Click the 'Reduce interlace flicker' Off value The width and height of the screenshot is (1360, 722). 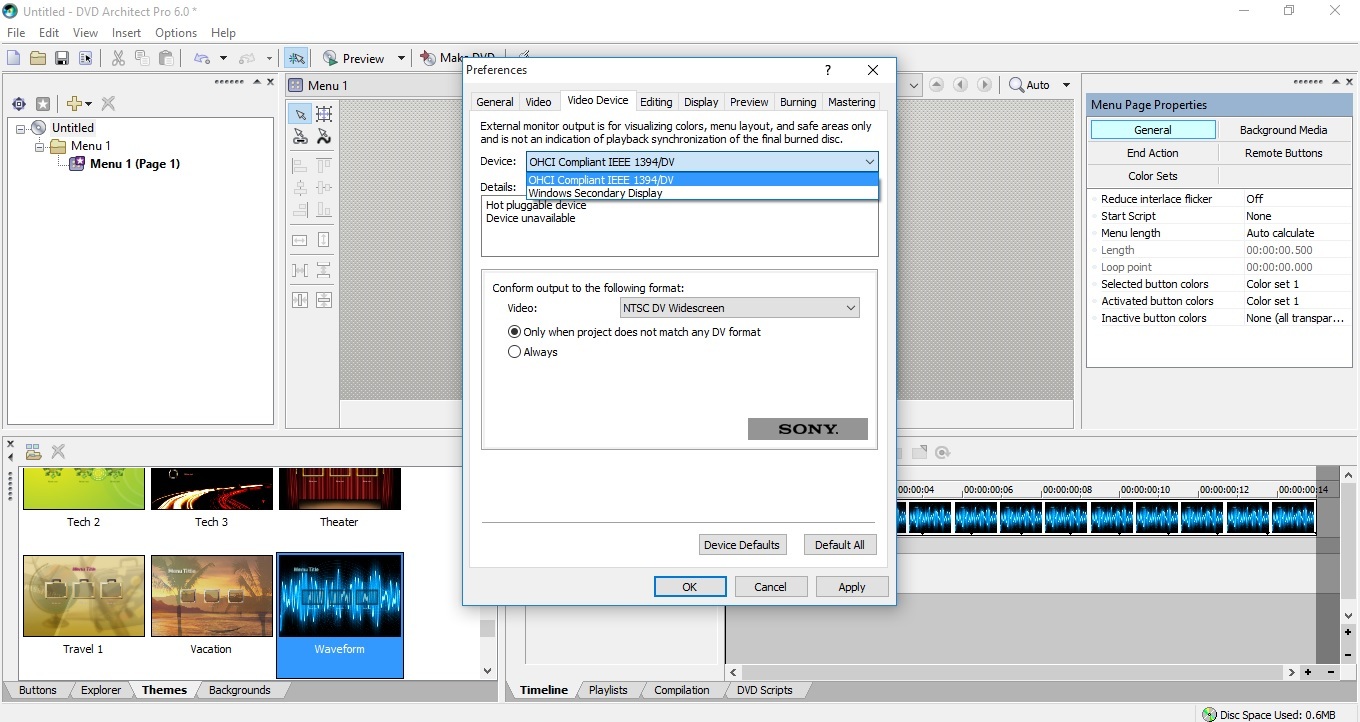[x=1295, y=199]
